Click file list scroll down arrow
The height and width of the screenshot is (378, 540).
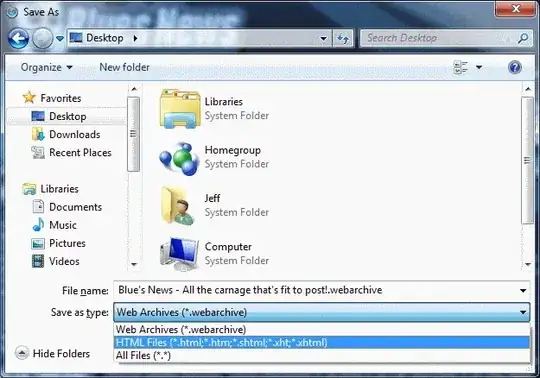[528, 264]
